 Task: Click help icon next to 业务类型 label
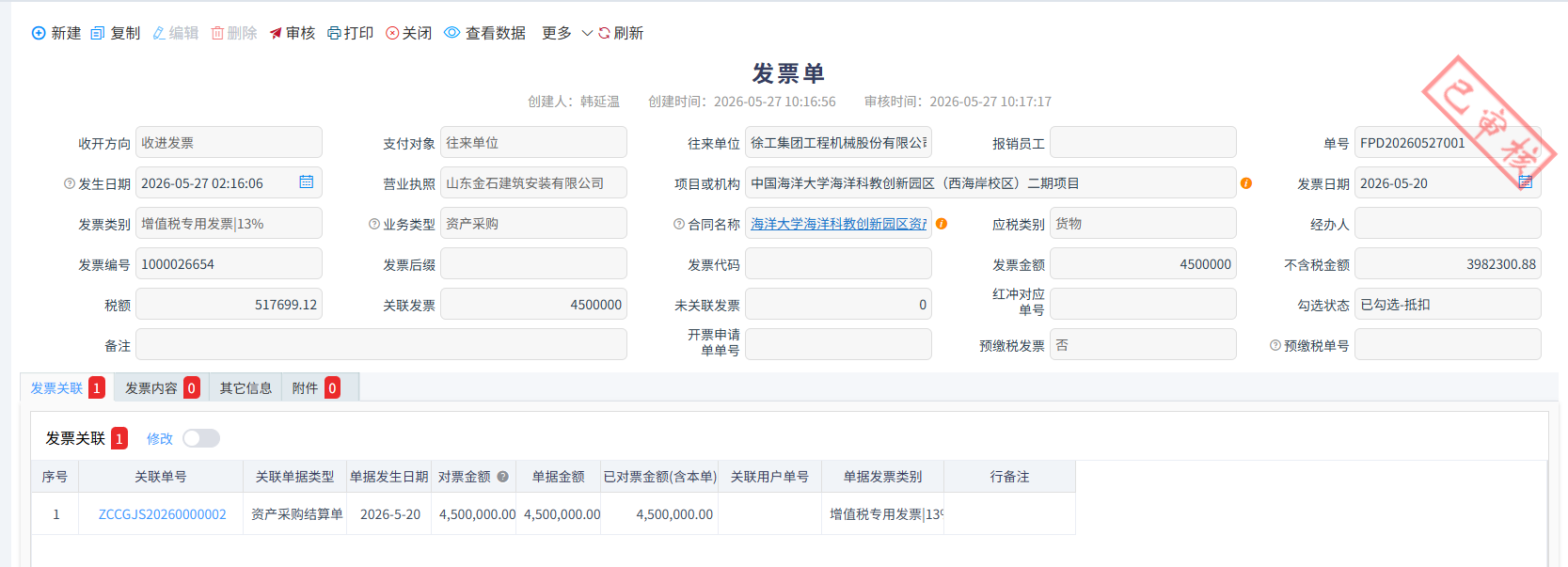click(x=374, y=224)
